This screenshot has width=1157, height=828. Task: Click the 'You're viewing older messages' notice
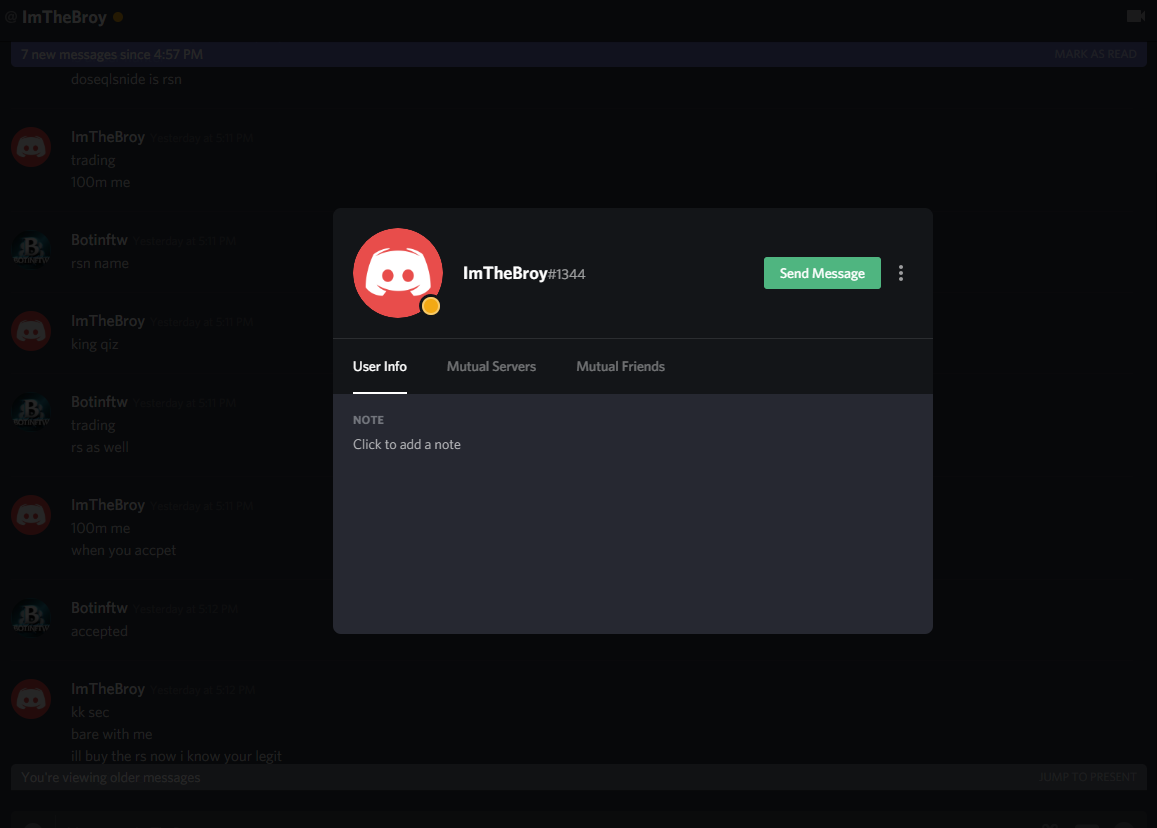point(111,777)
